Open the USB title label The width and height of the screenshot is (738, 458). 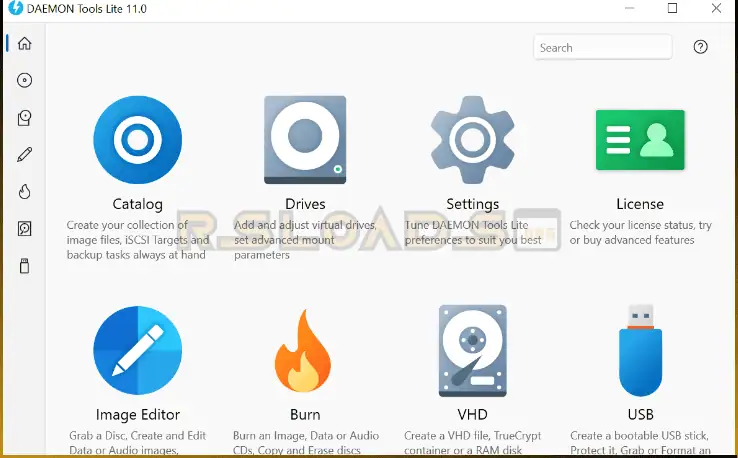[x=641, y=415]
